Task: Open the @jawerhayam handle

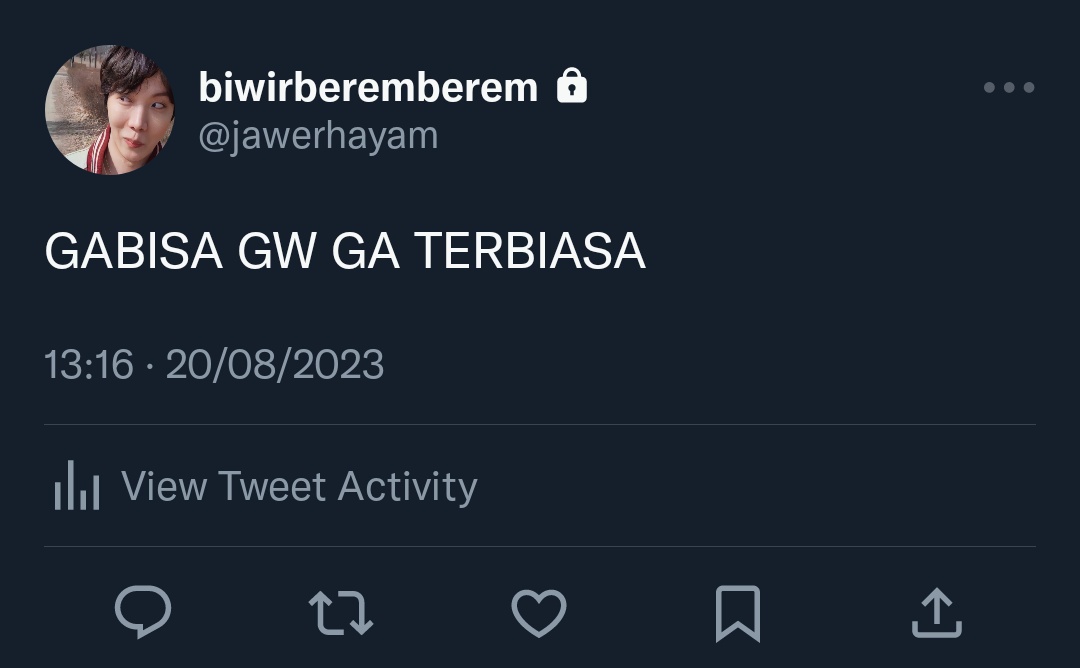Action: tap(318, 136)
